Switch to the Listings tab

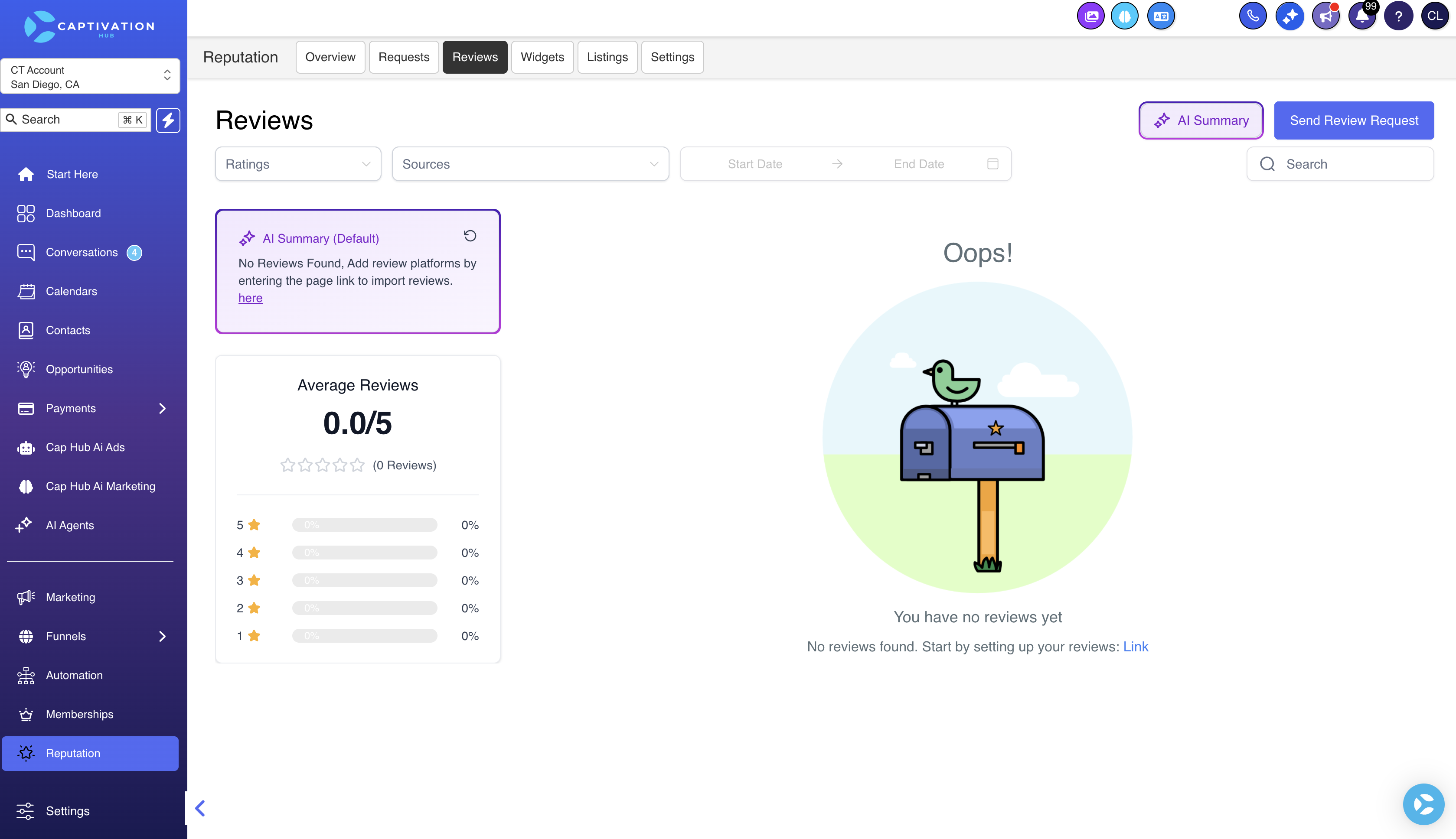[607, 57]
